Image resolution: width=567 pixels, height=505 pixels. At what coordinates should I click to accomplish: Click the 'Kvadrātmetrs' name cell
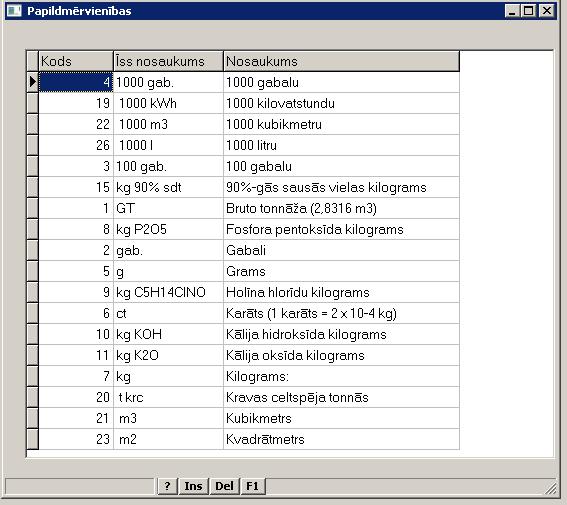[341, 439]
